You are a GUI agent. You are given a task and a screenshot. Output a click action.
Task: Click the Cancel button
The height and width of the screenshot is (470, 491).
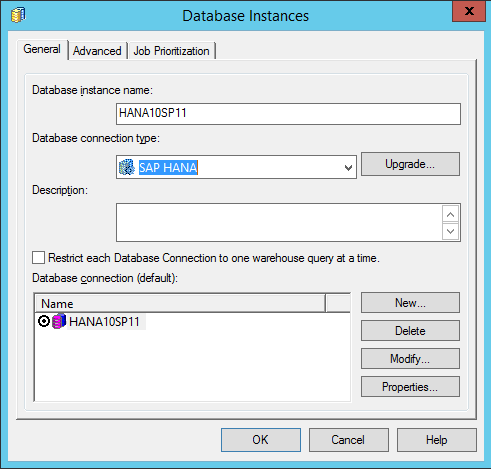coord(349,440)
